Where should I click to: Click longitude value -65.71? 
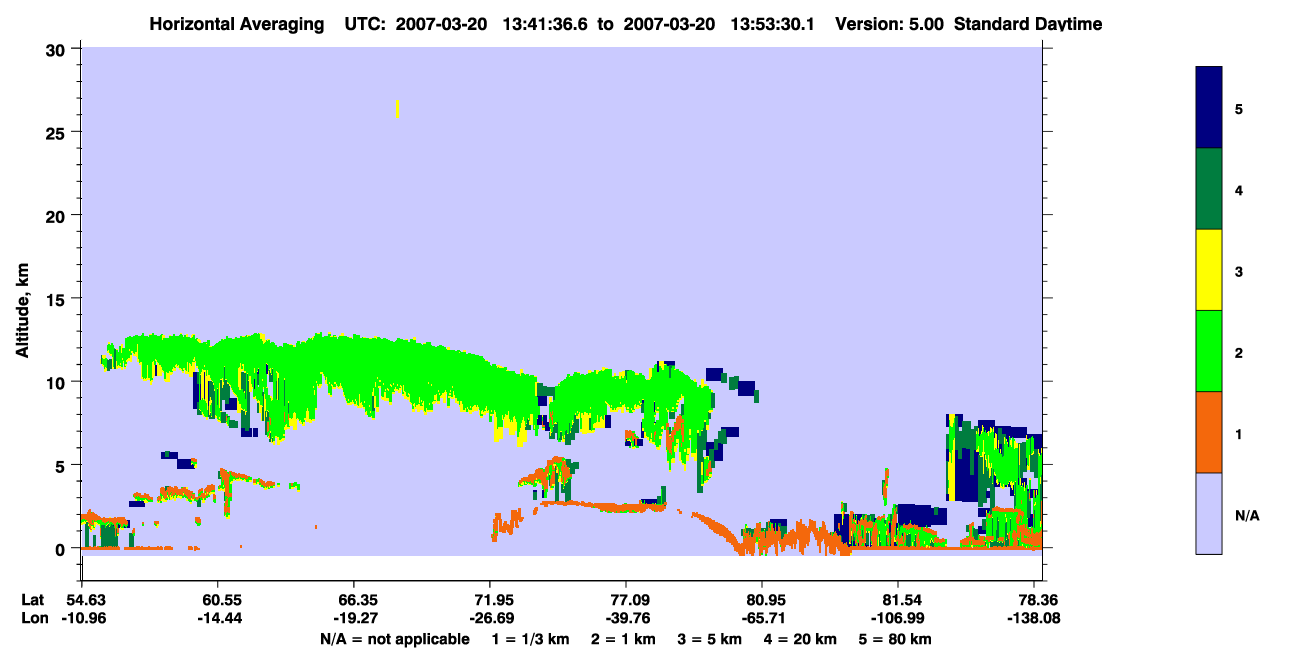click(762, 618)
